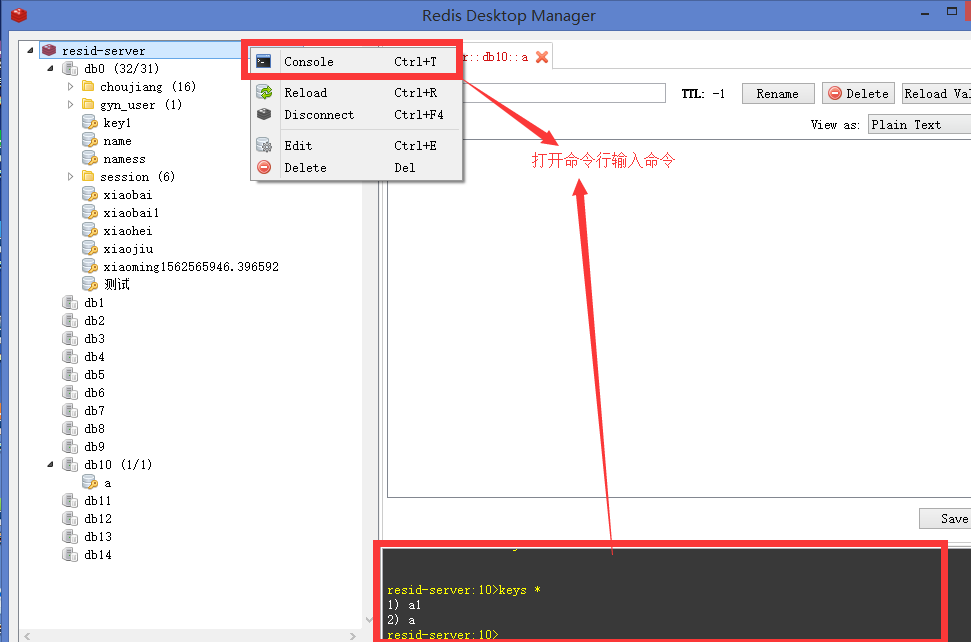Select the name key
The width and height of the screenshot is (971, 642).
click(117, 141)
